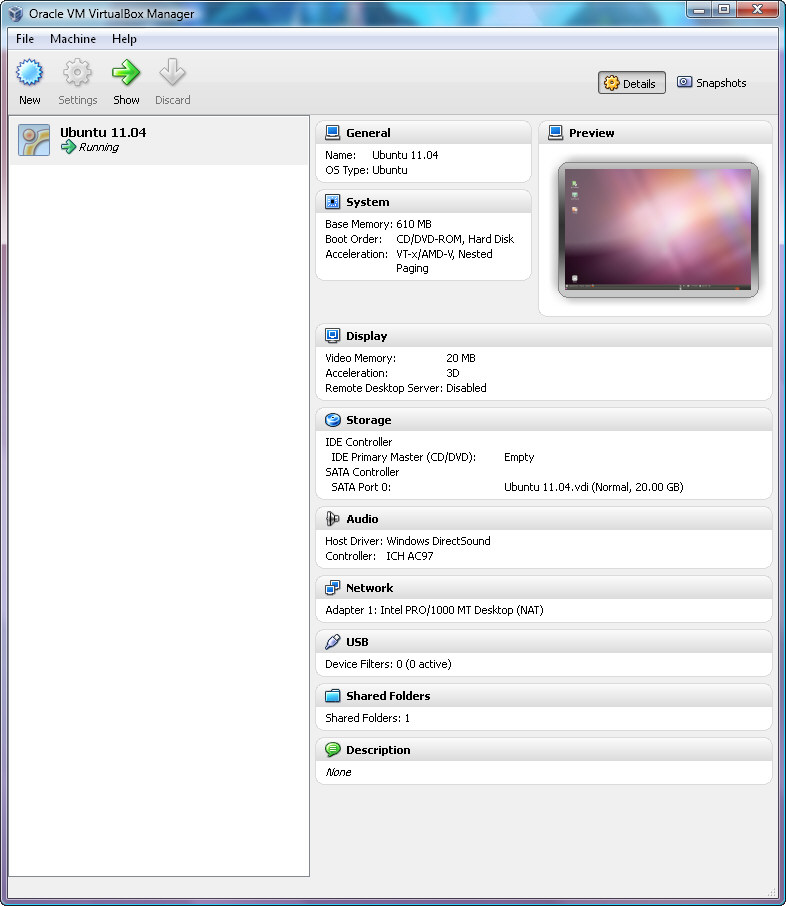
Task: Open the File menu
Action: click(x=25, y=39)
